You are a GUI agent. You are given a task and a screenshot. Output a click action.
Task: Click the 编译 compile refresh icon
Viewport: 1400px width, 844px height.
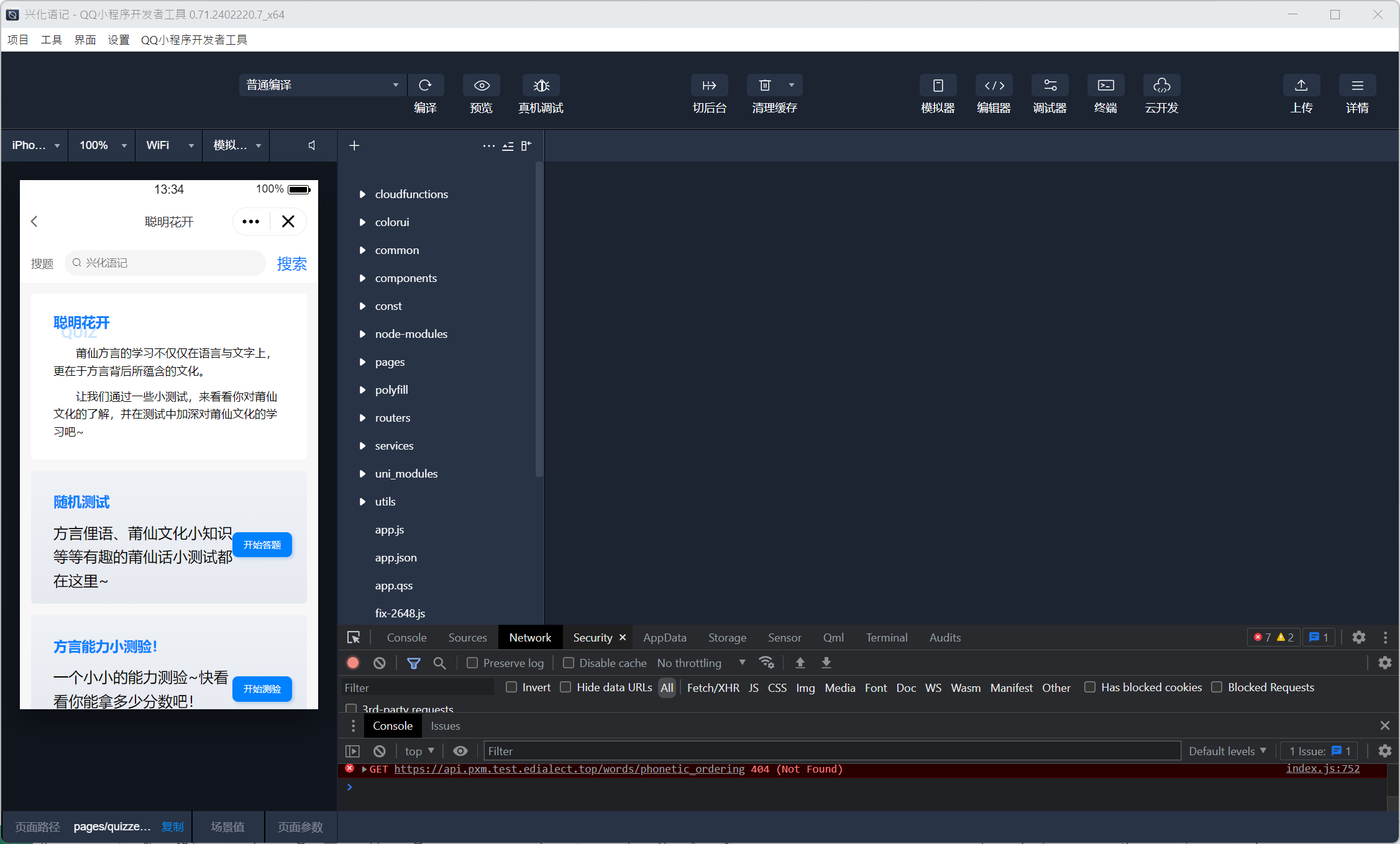pos(425,86)
